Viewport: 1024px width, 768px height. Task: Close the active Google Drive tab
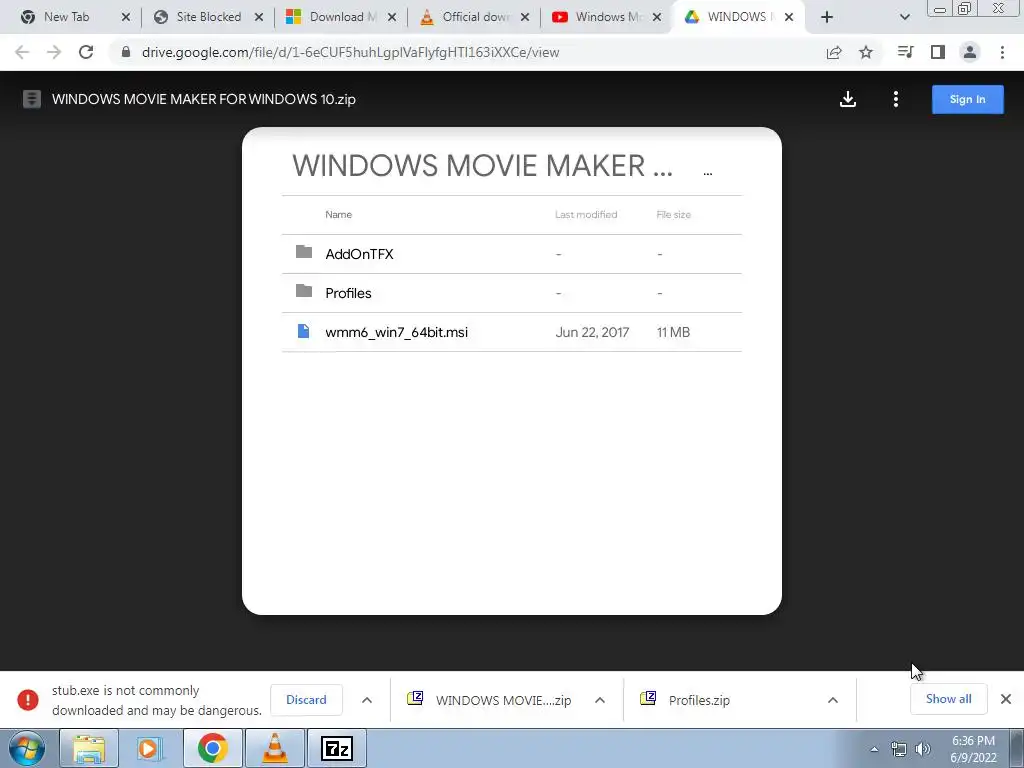(x=789, y=17)
